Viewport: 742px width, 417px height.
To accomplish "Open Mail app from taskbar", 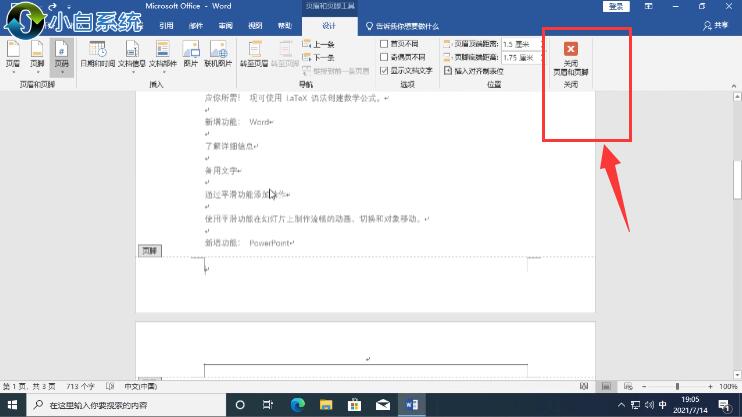I will click(383, 405).
